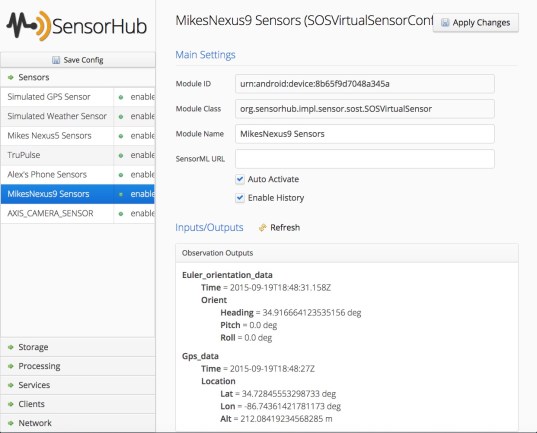Toggle the Auto Activate checkbox
The height and width of the screenshot is (433, 537).
click(240, 179)
